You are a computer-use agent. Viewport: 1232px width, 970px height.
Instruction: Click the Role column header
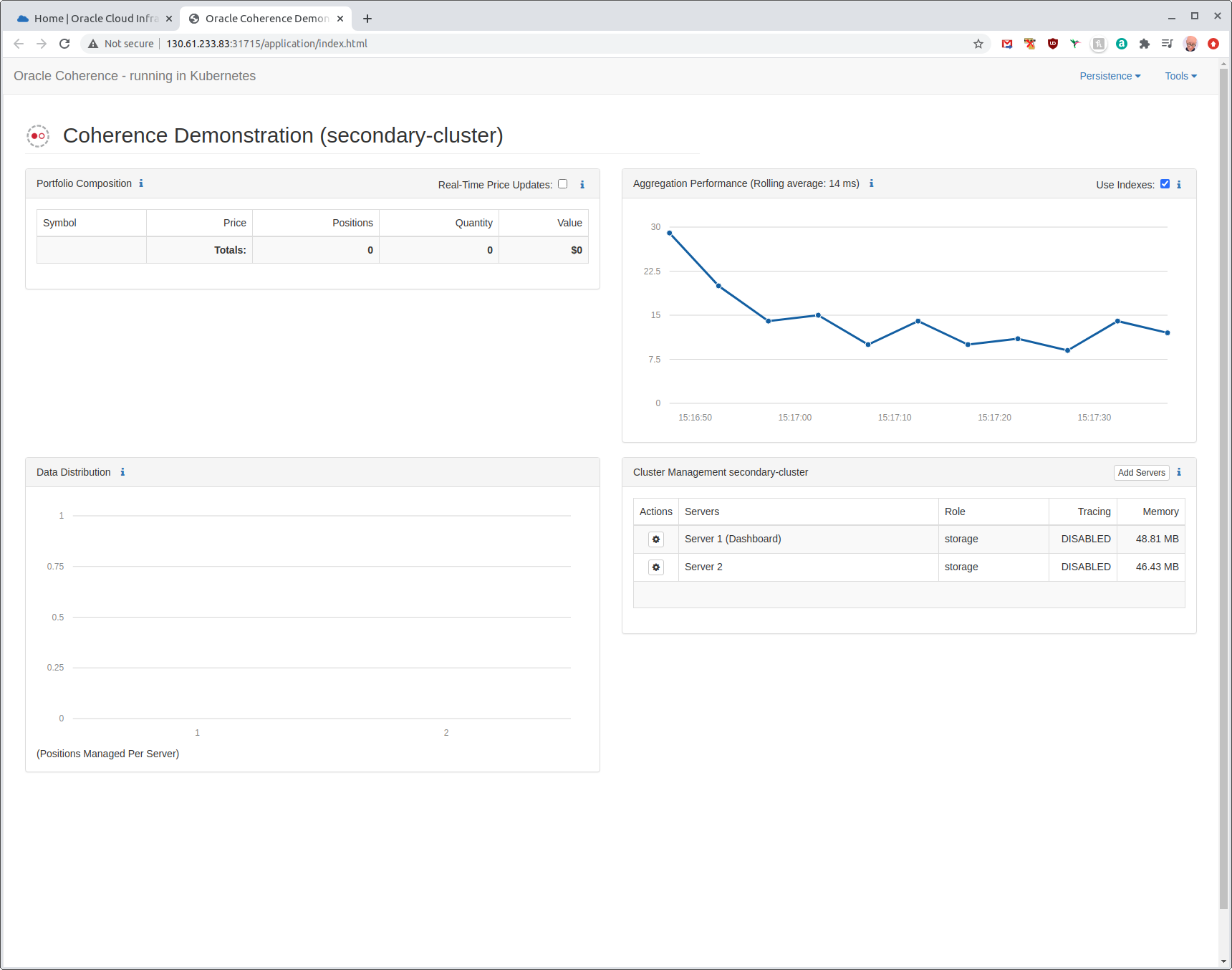pyautogui.click(x=993, y=512)
